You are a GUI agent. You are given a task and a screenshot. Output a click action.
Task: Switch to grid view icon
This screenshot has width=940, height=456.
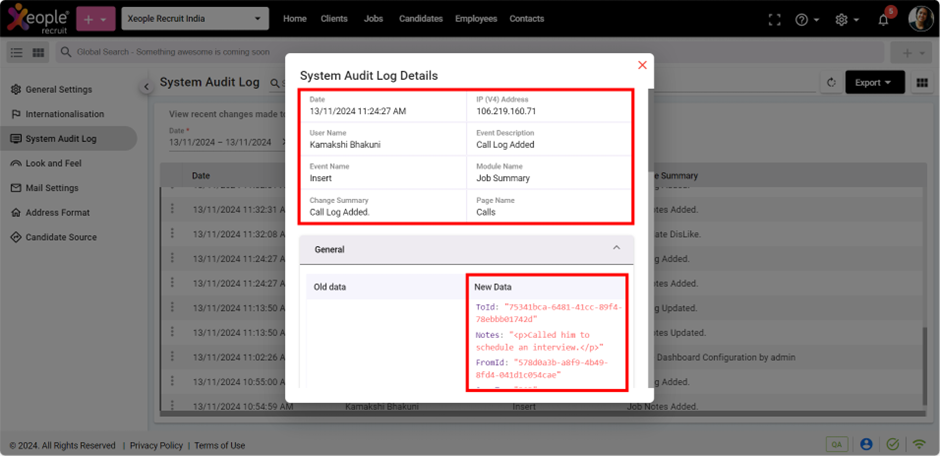38,53
